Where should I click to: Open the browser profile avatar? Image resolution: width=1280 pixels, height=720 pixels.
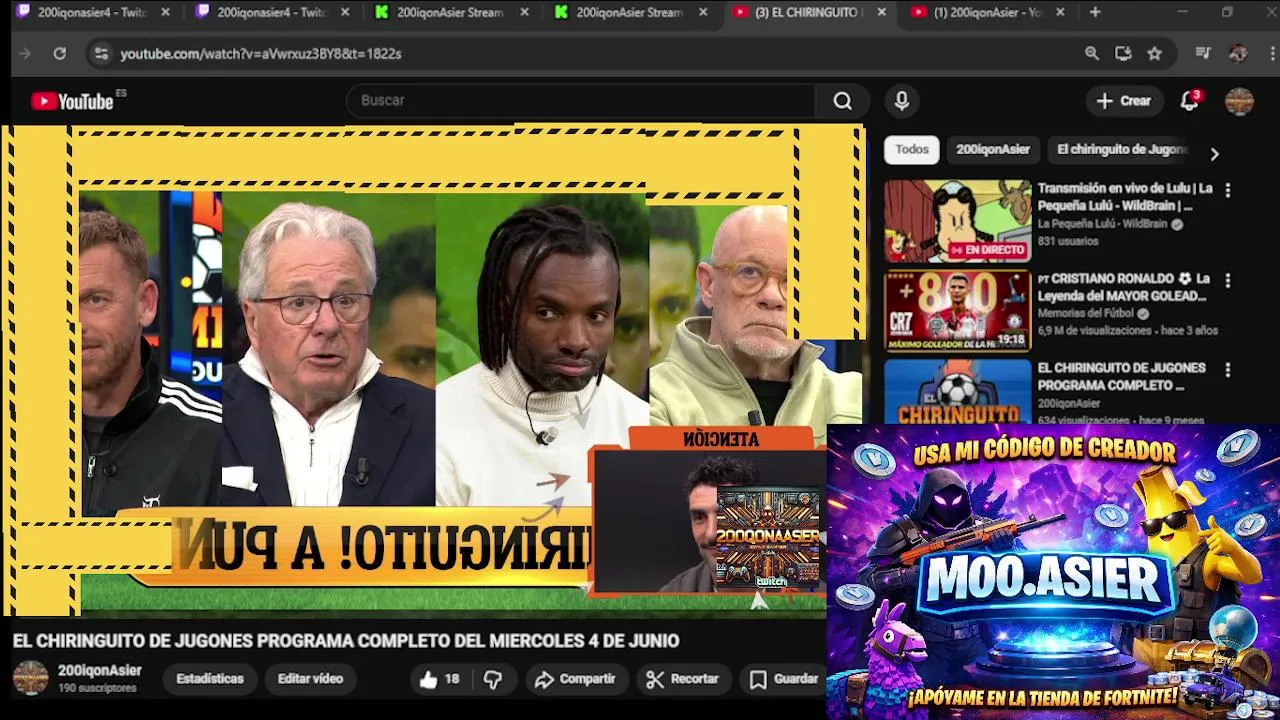pos(1238,53)
